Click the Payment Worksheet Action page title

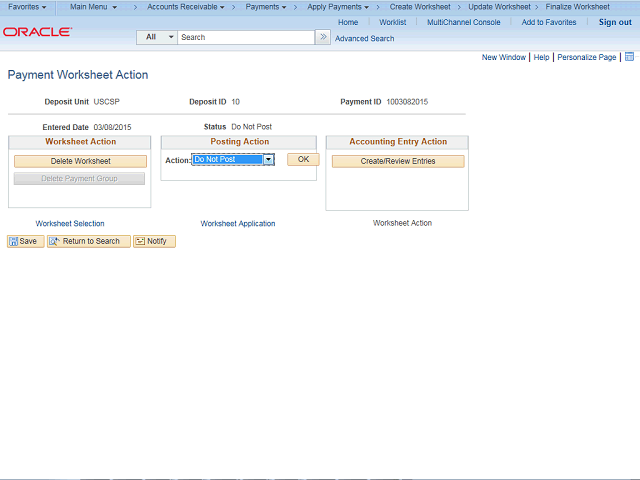(78, 75)
